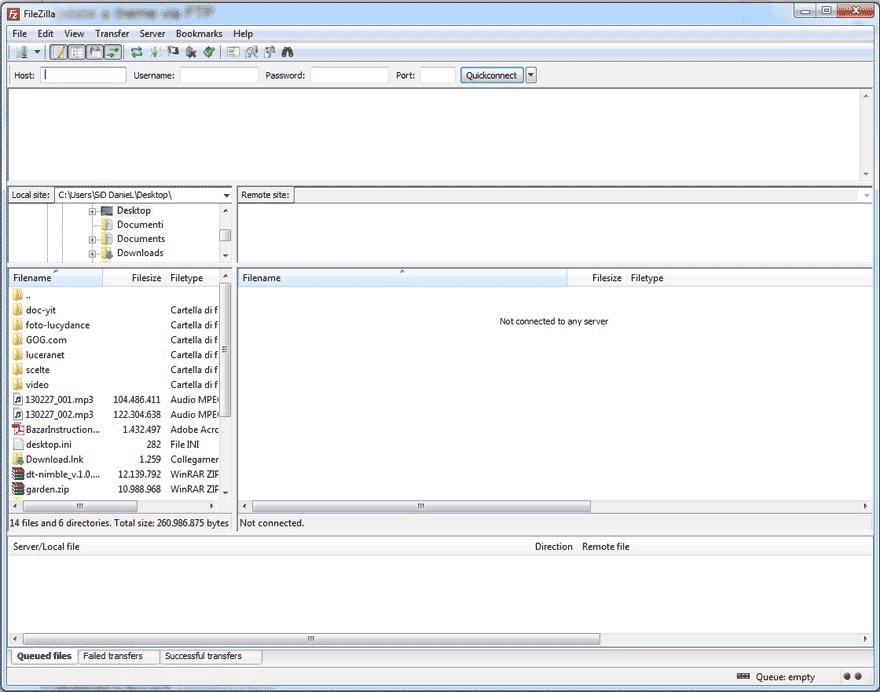Open the Quickconnect history dropdown arrow
880x692 pixels.
point(531,75)
